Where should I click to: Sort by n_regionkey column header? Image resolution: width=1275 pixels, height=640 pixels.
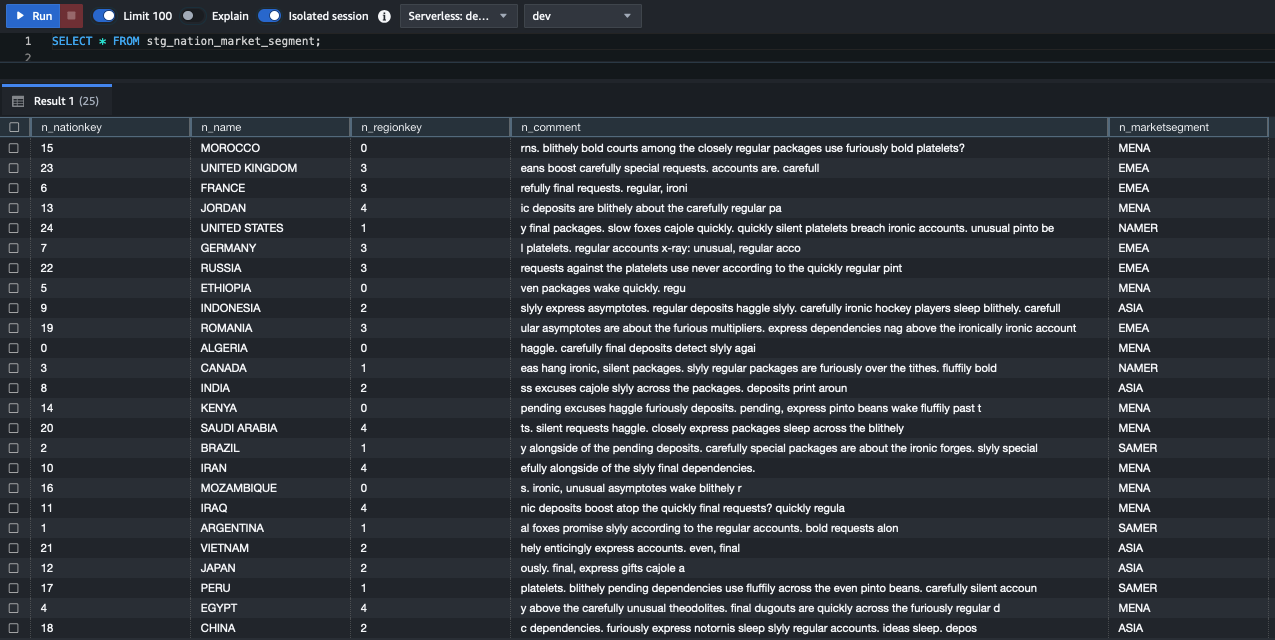(430, 127)
